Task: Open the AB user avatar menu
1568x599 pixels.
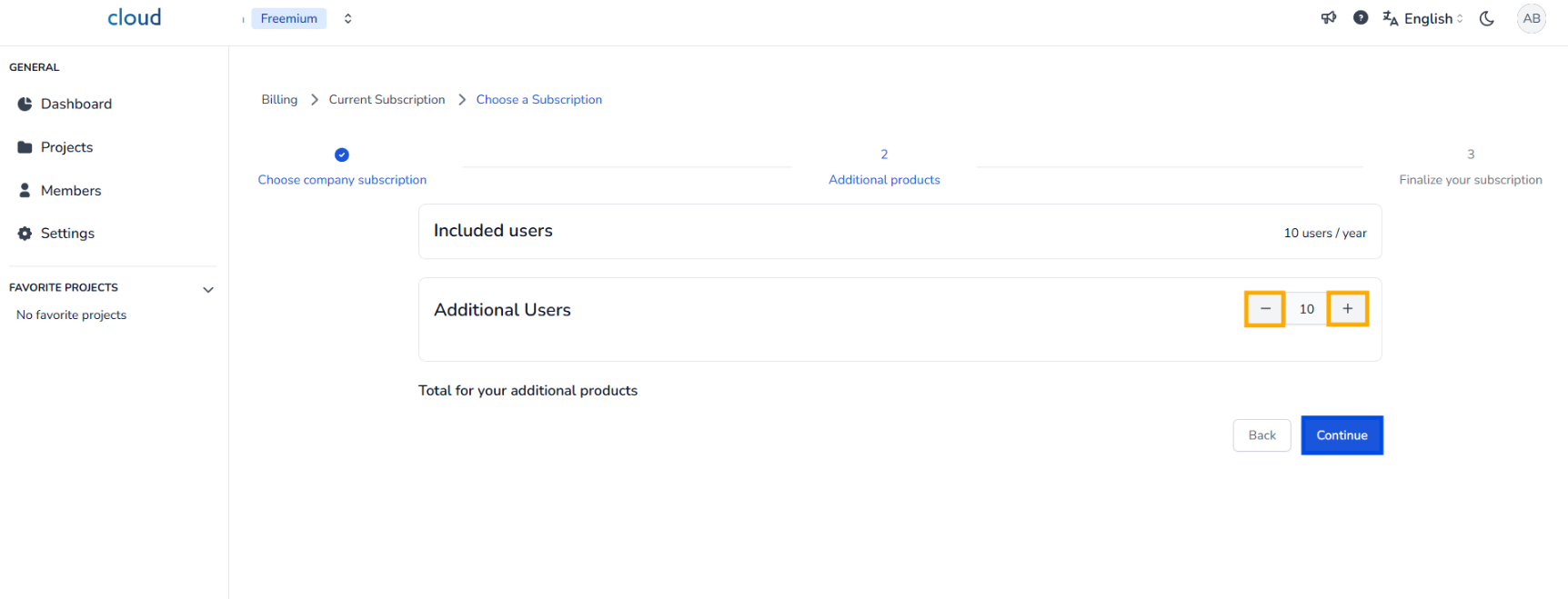Action: click(x=1532, y=18)
